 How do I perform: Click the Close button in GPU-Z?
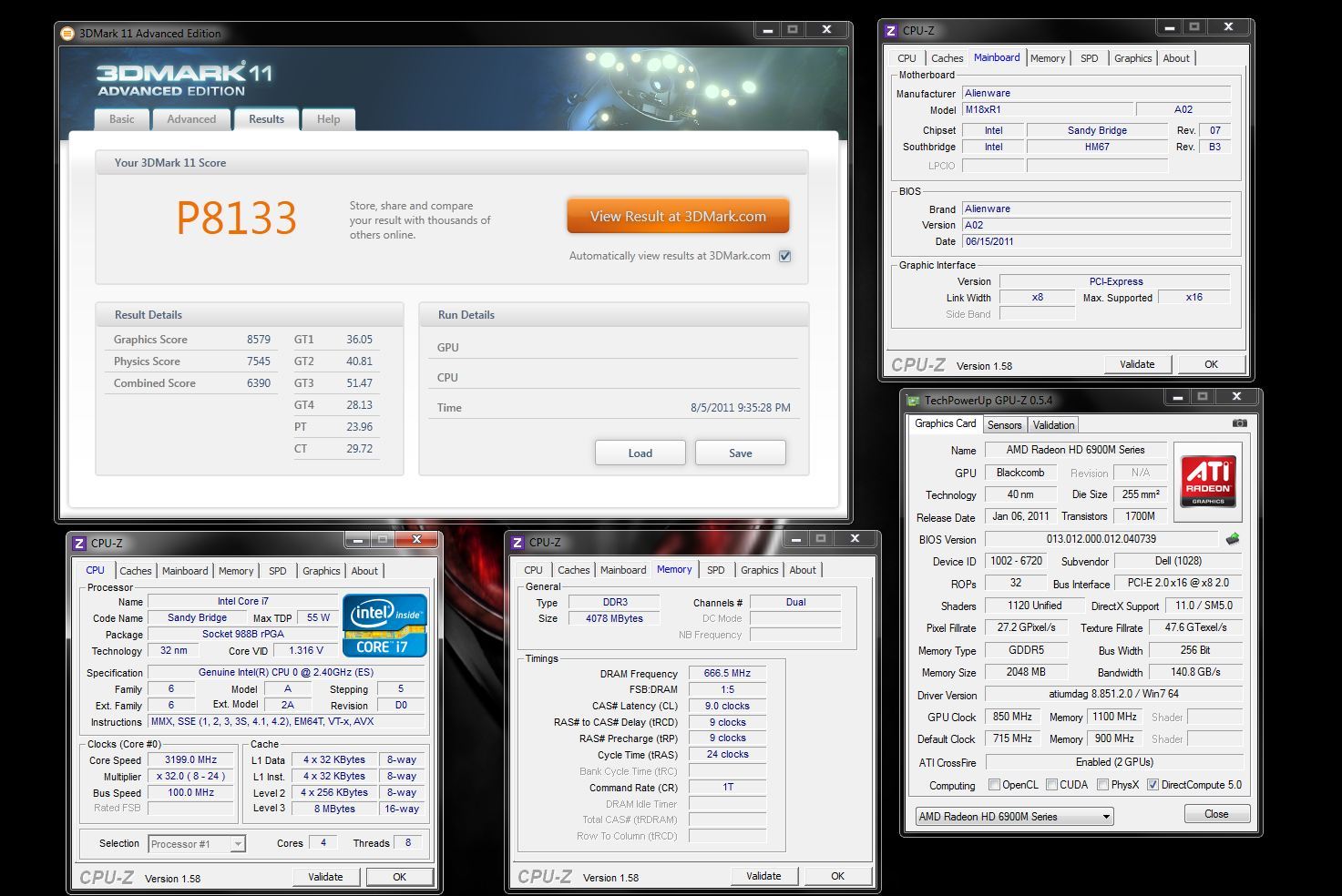click(1216, 814)
